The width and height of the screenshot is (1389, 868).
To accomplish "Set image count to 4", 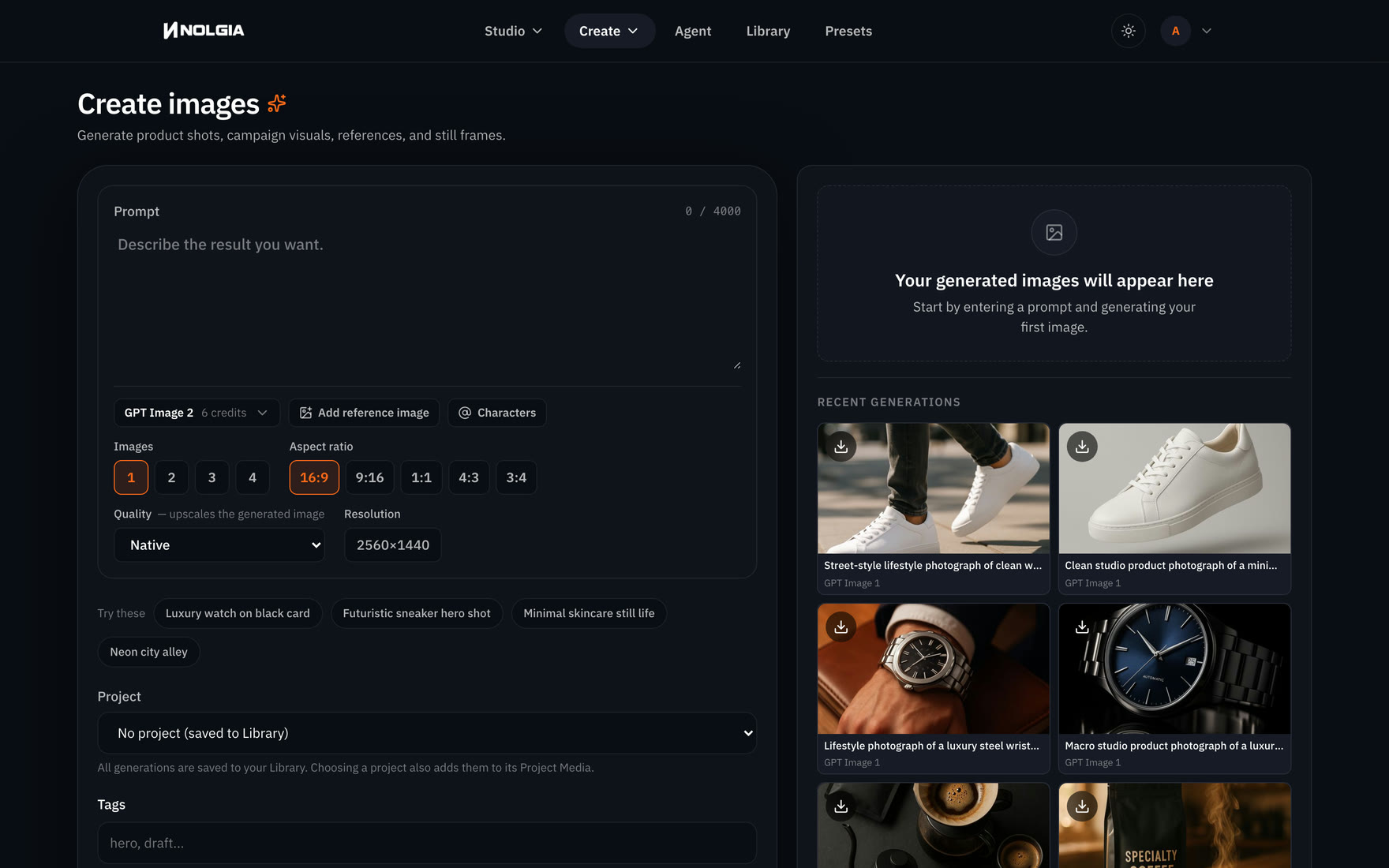I will coord(253,477).
